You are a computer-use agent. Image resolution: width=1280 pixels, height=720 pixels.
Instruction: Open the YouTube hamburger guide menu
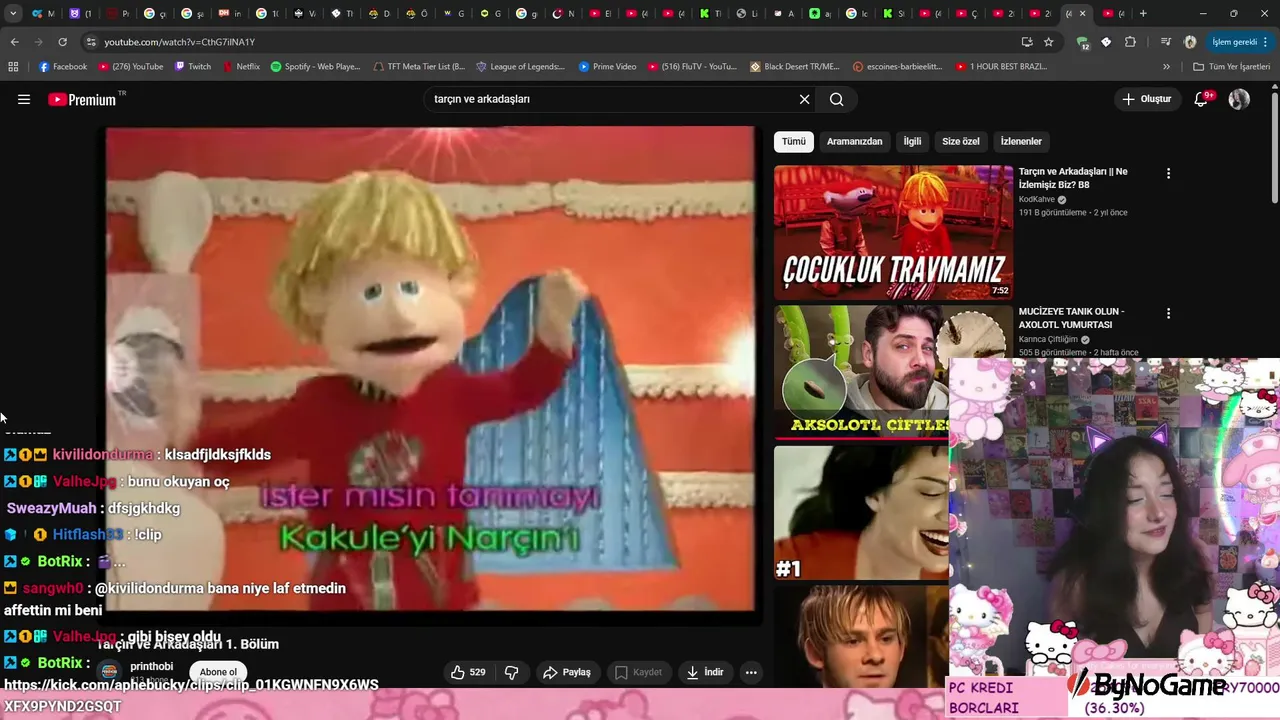pyautogui.click(x=24, y=99)
